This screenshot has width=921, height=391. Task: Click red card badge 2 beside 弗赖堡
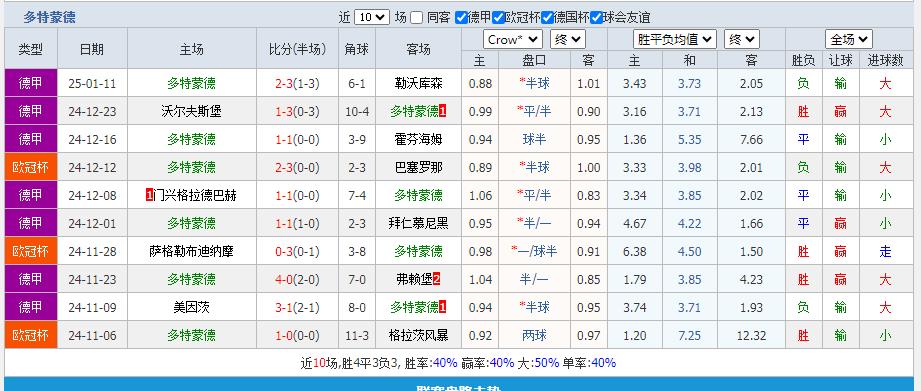[x=436, y=279]
